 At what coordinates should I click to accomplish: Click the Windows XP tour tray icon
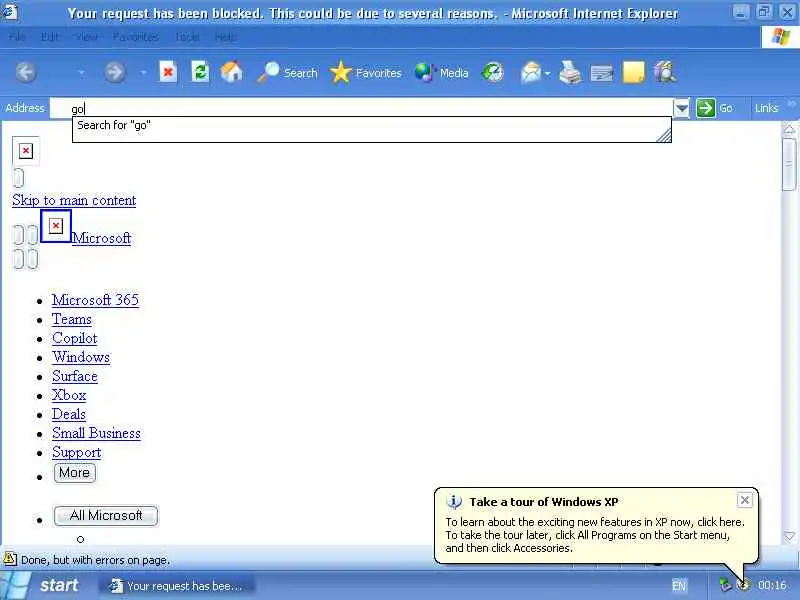point(743,585)
